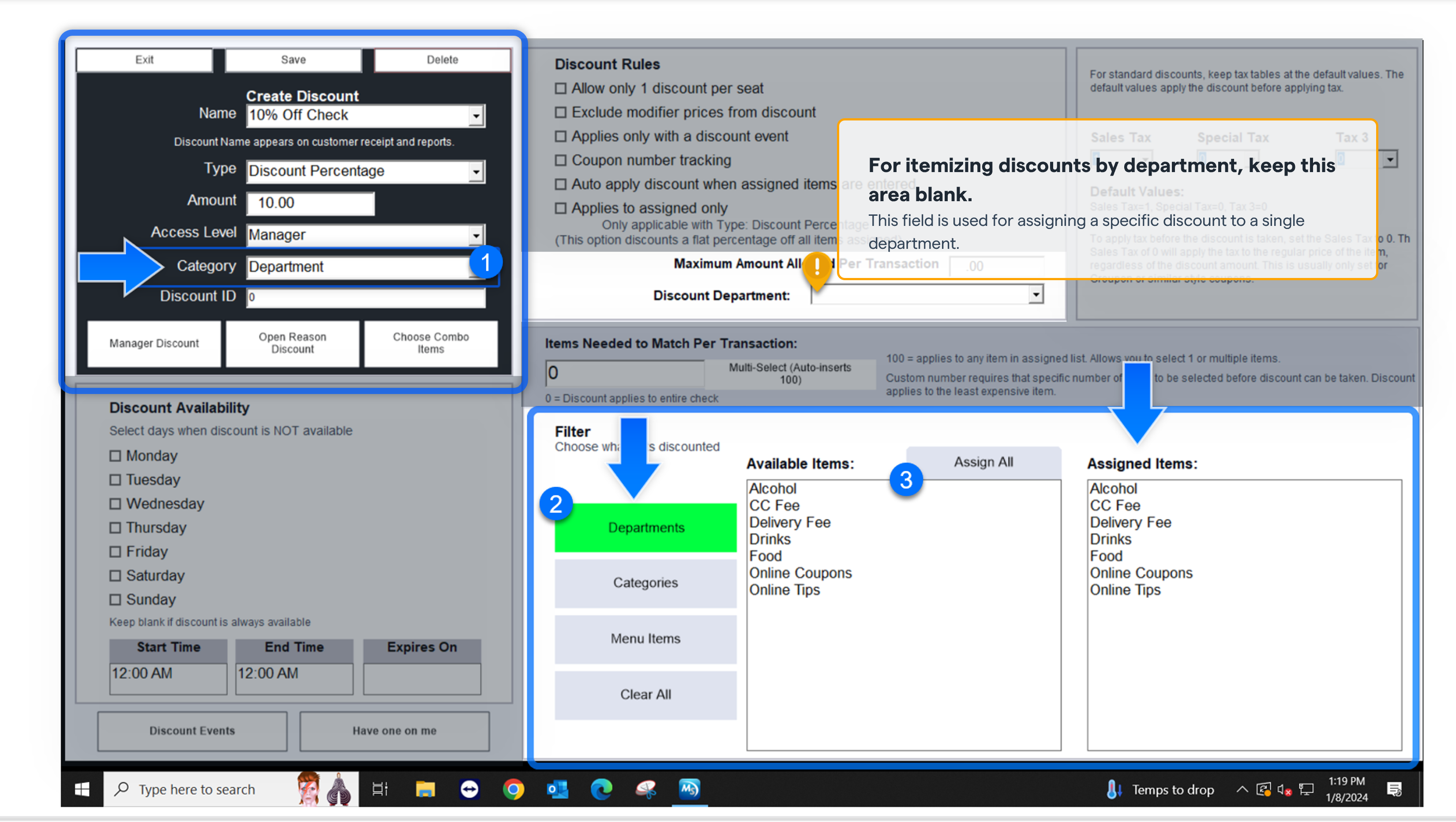
Task: Select the Departments filter
Action: [645, 527]
